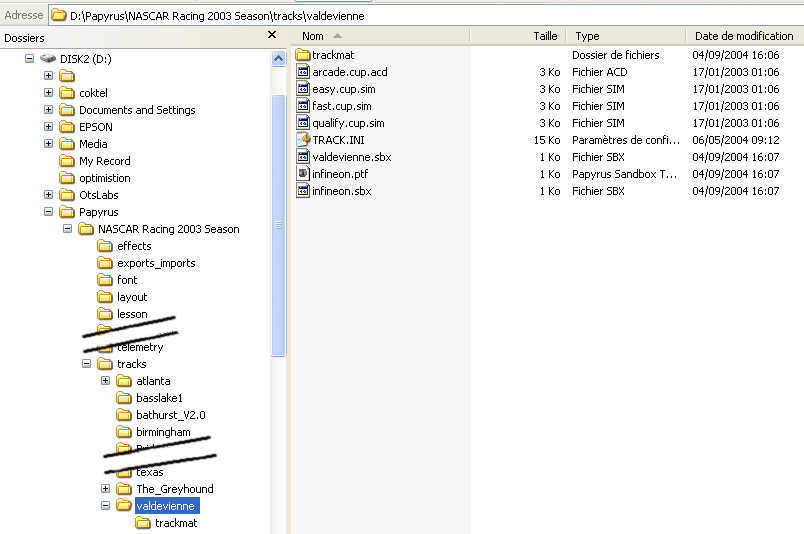Click the font folder icon
Image resolution: width=804 pixels, height=534 pixels.
[x=105, y=280]
